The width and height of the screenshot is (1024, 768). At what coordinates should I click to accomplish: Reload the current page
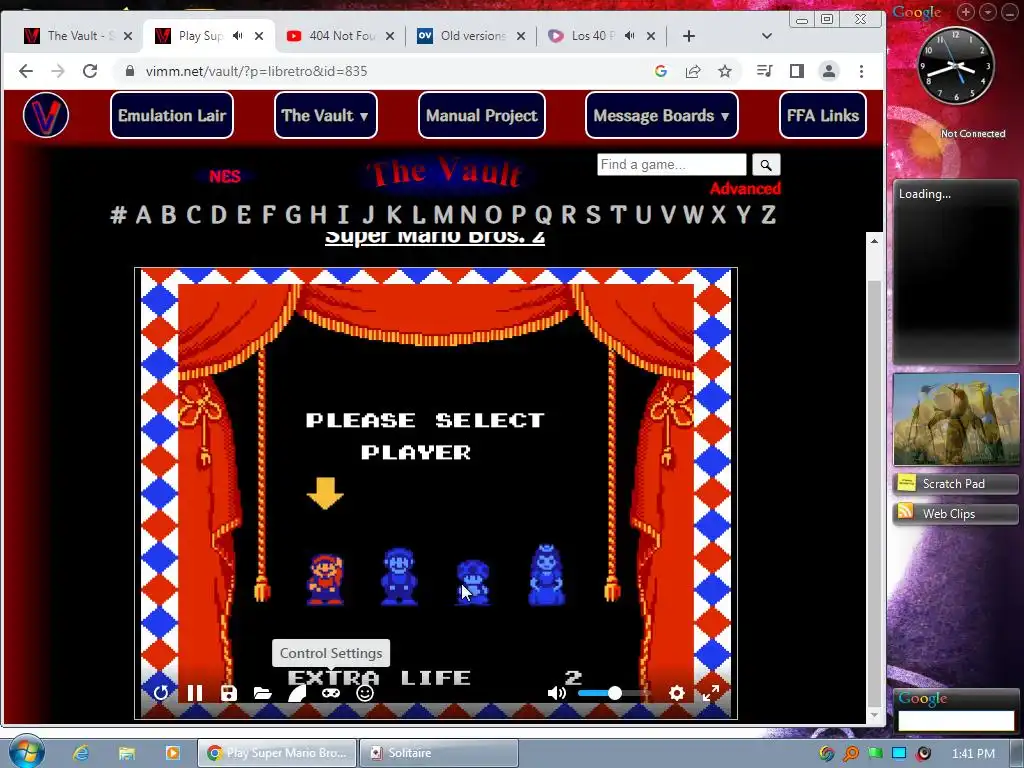tap(90, 71)
